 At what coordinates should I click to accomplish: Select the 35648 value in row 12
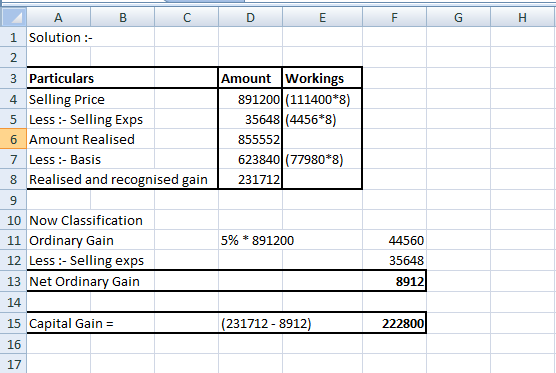click(395, 260)
